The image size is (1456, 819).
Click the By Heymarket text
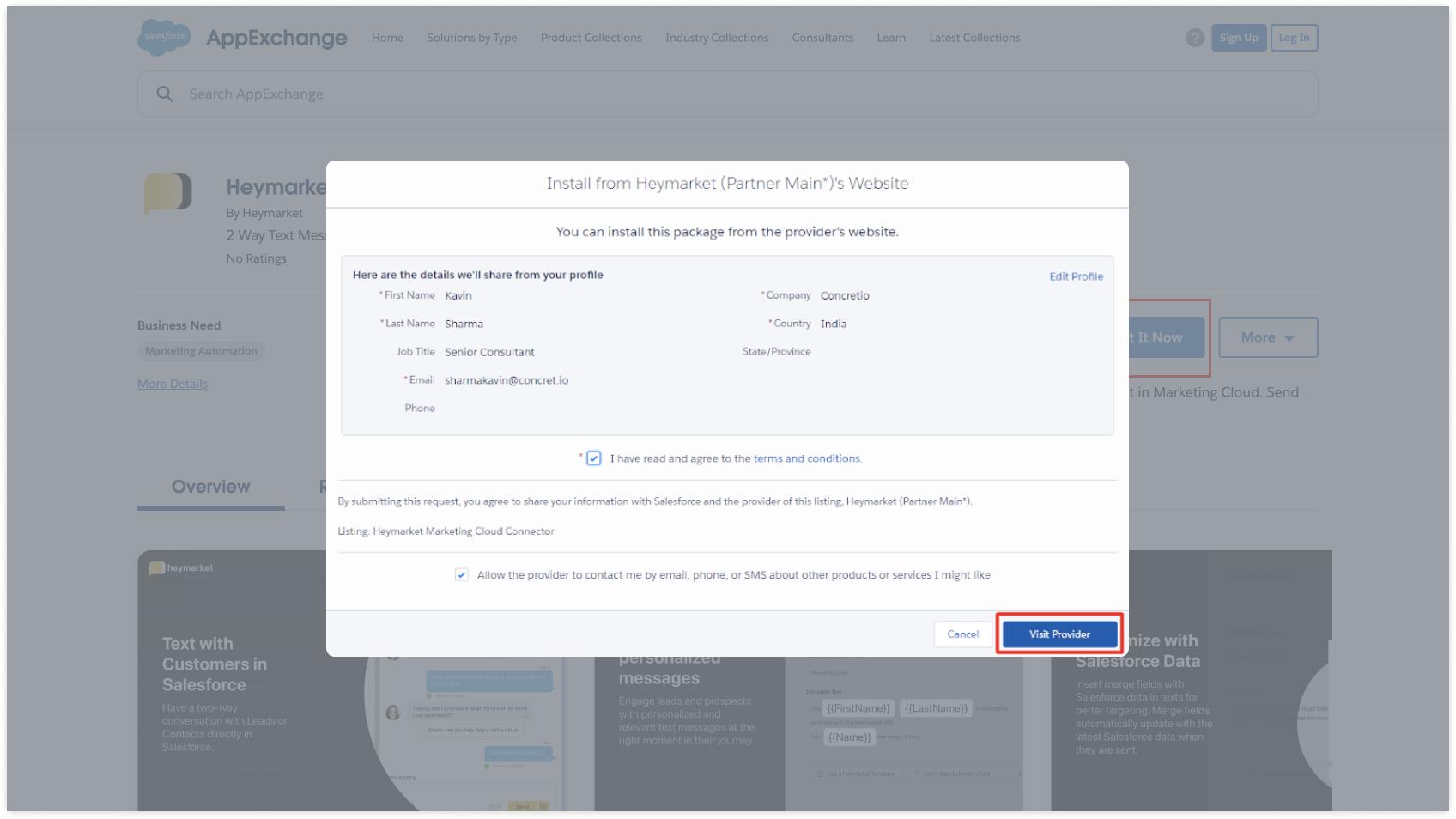[x=264, y=213]
